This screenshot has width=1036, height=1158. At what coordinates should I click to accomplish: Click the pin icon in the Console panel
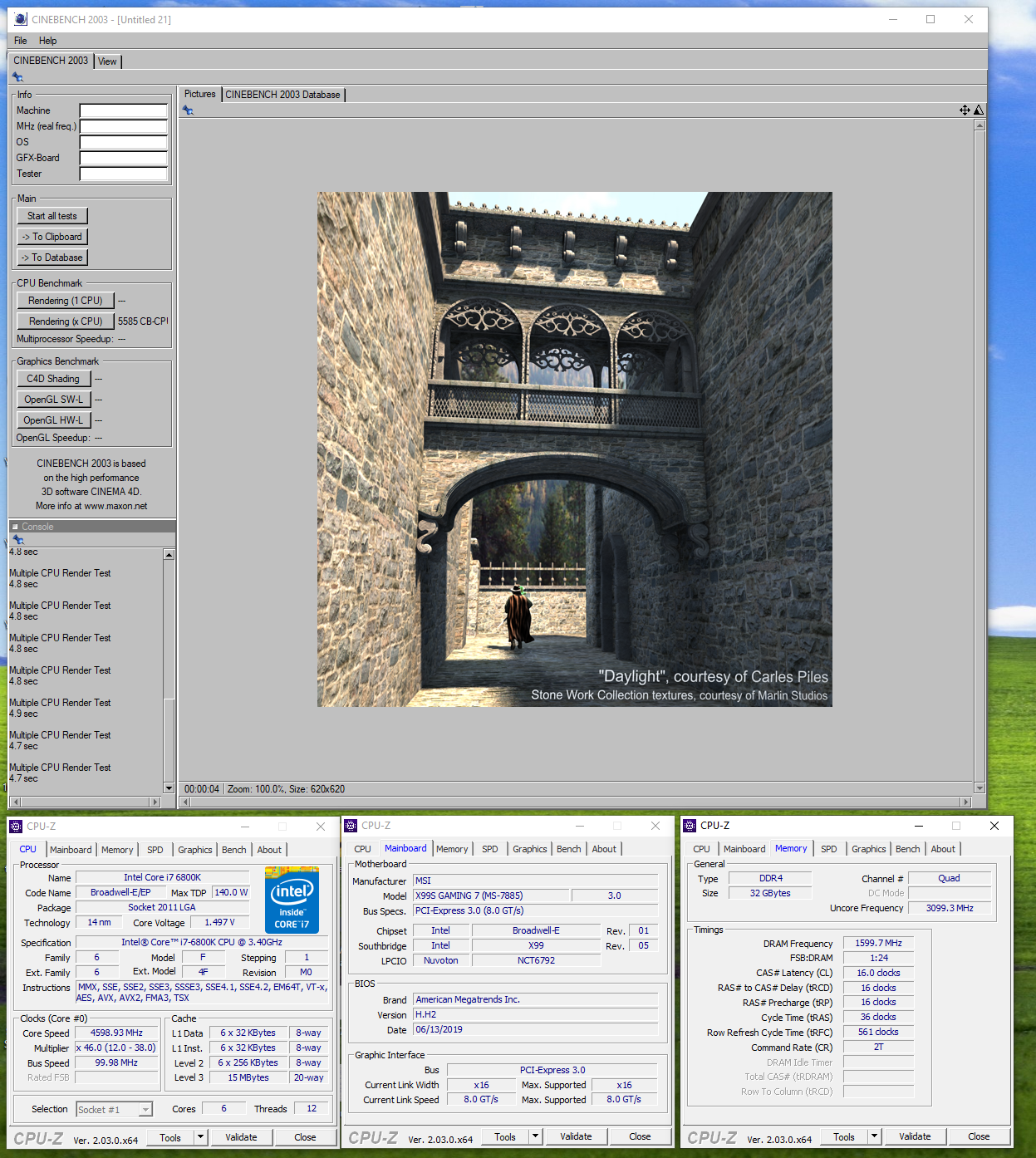coord(18,540)
